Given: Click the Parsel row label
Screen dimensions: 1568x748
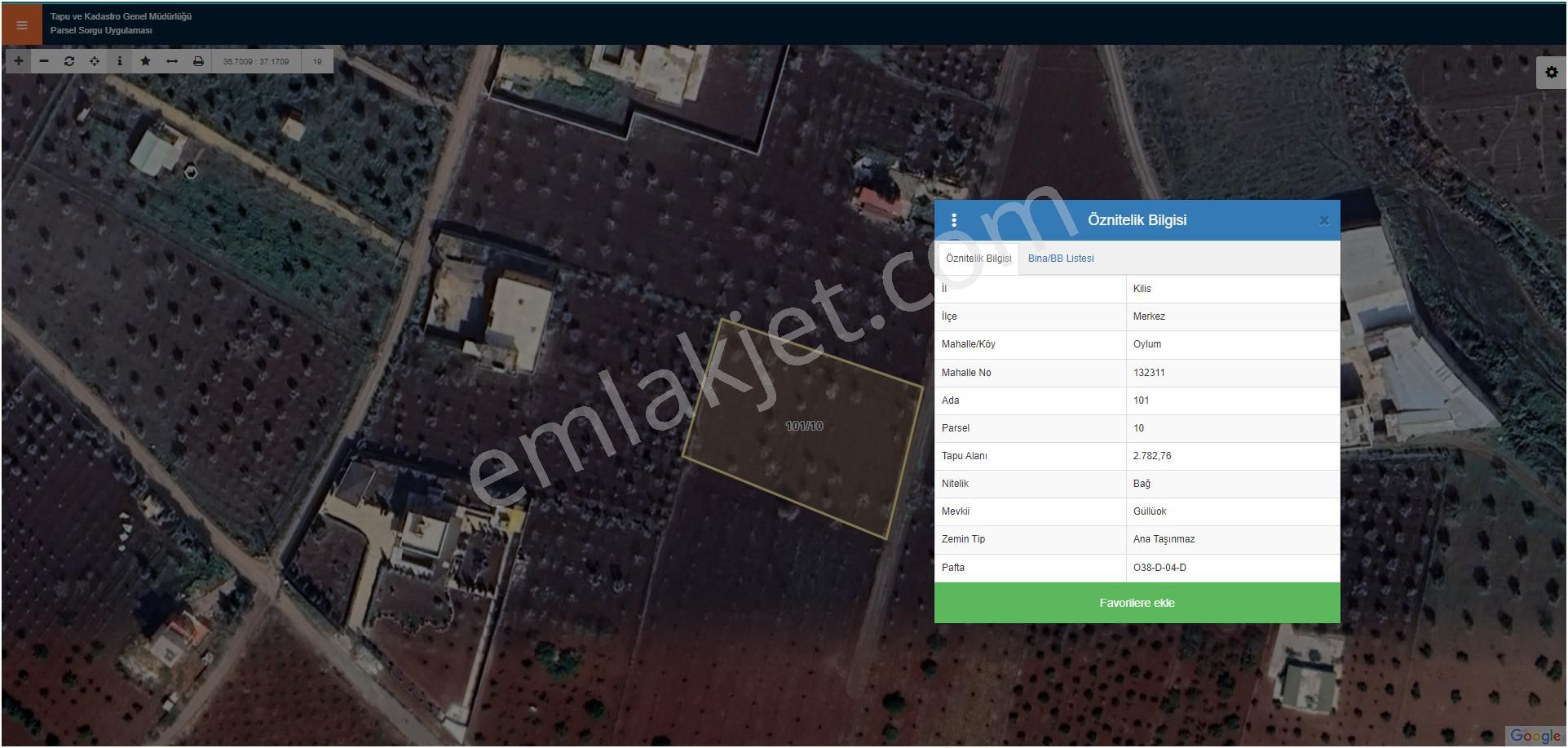Looking at the screenshot, I should point(956,428).
